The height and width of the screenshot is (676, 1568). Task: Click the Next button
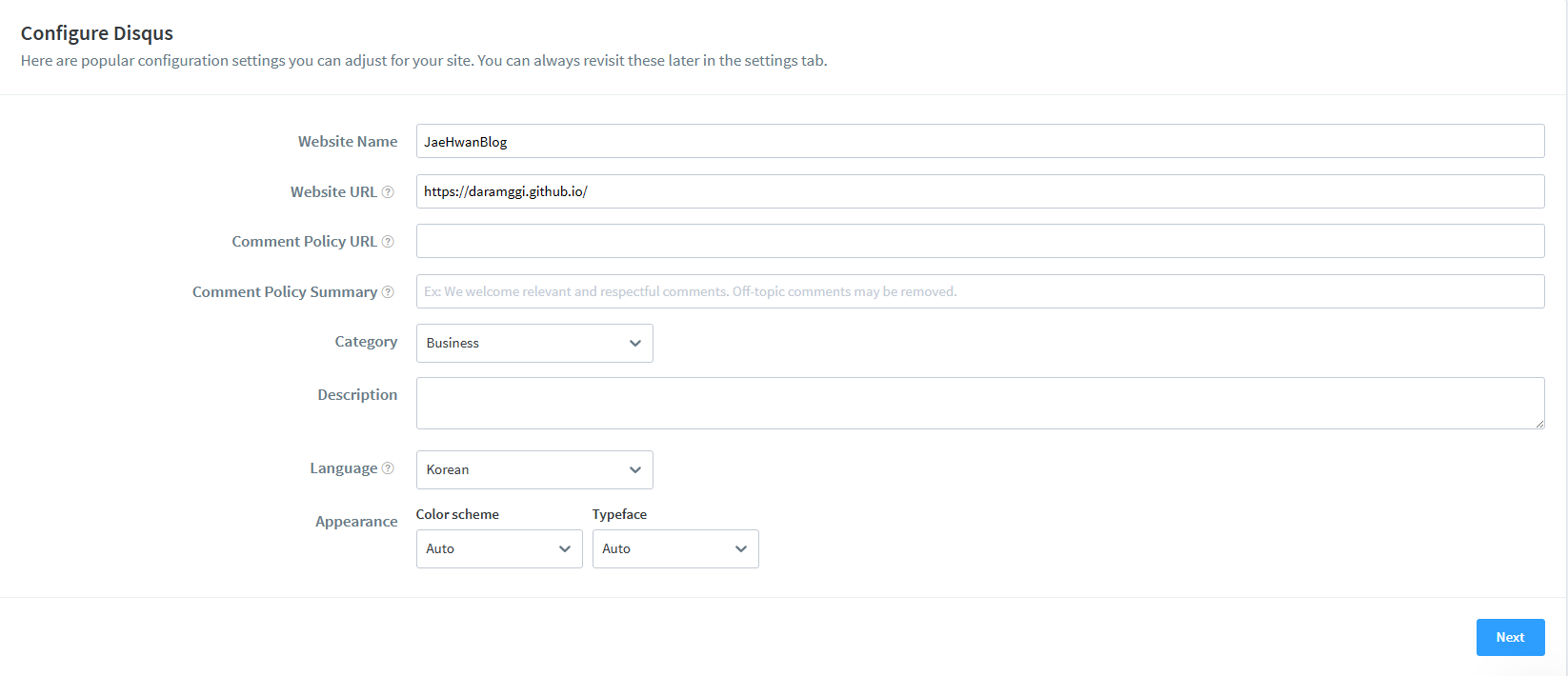coord(1510,637)
